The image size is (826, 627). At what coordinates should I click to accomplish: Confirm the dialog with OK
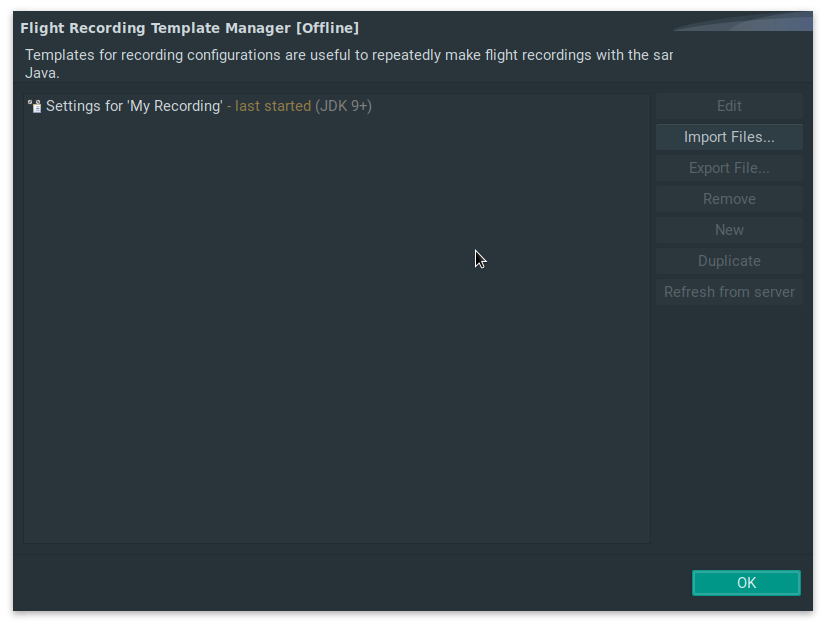746,583
